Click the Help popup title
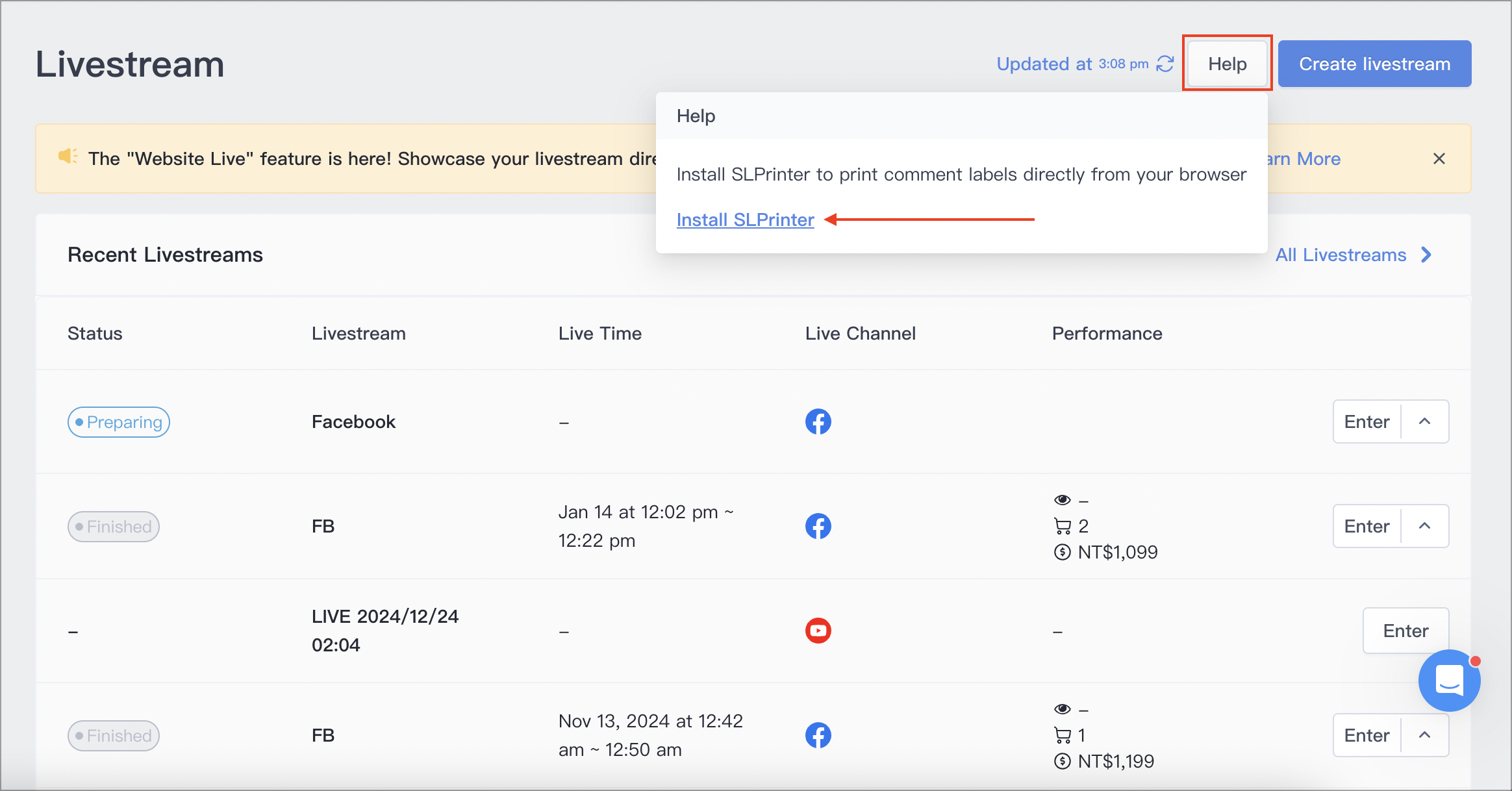The image size is (1512, 791). [x=696, y=116]
